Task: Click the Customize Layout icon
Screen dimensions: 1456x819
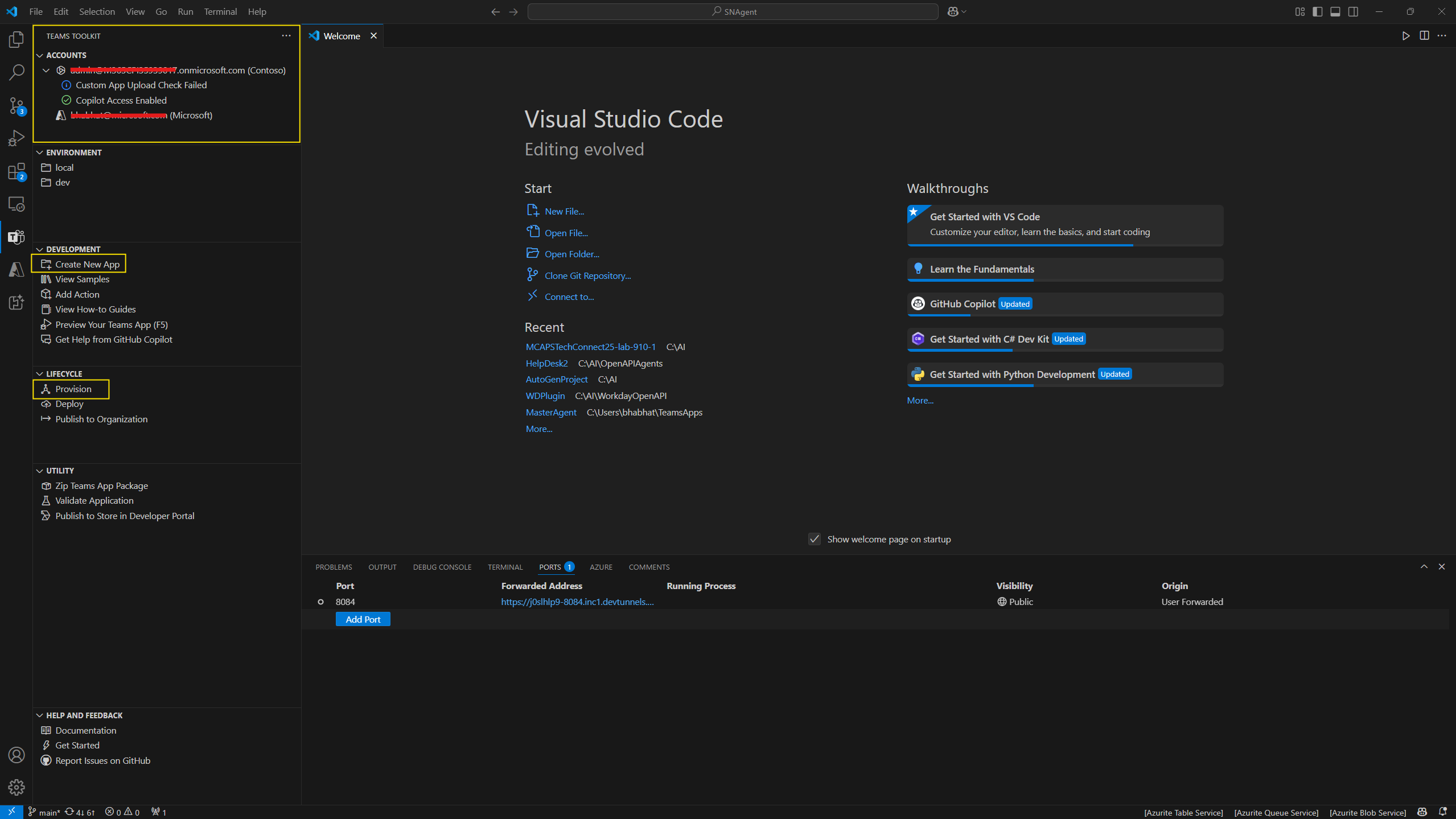Action: coord(1300,11)
